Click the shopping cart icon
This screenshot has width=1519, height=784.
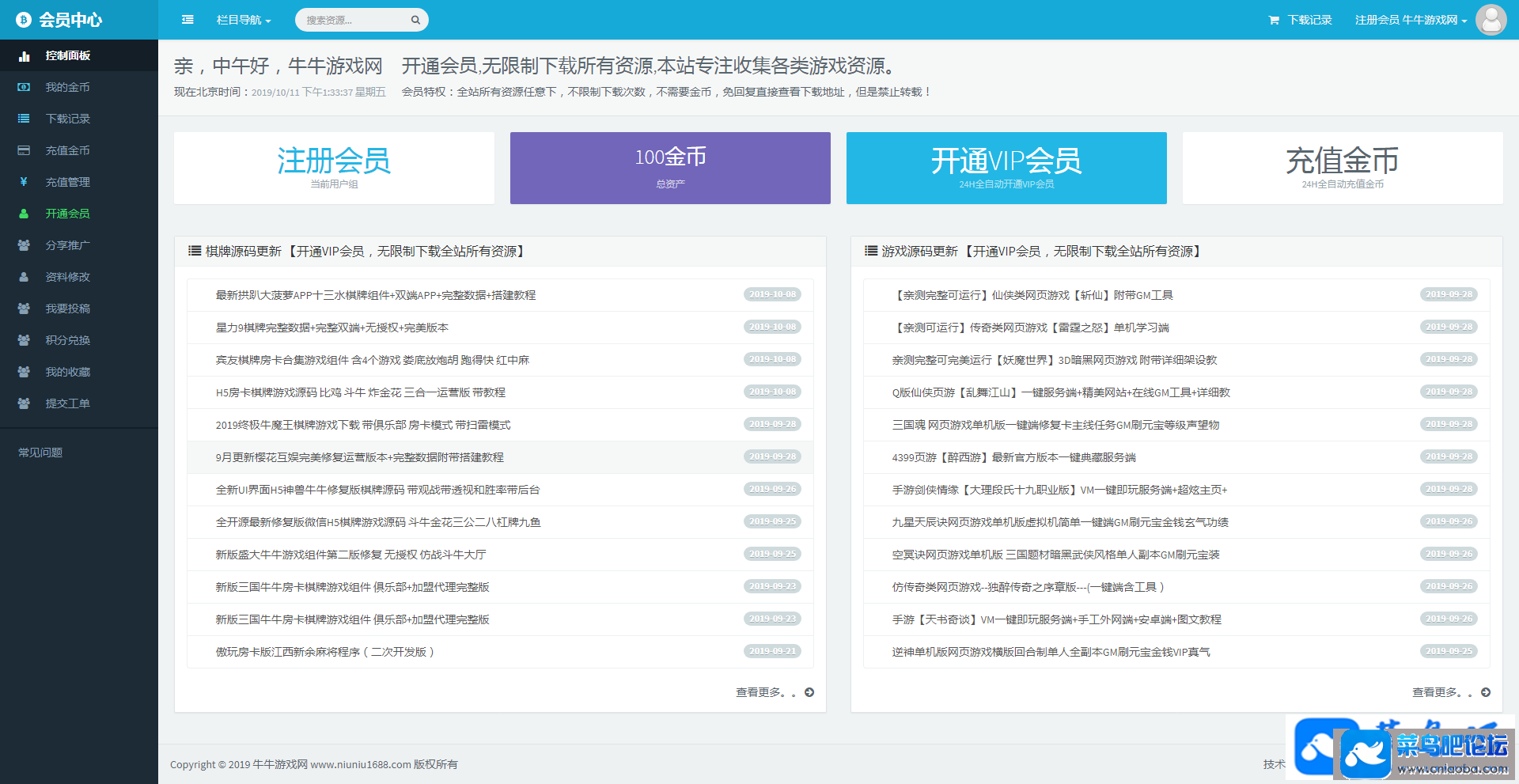point(1274,20)
